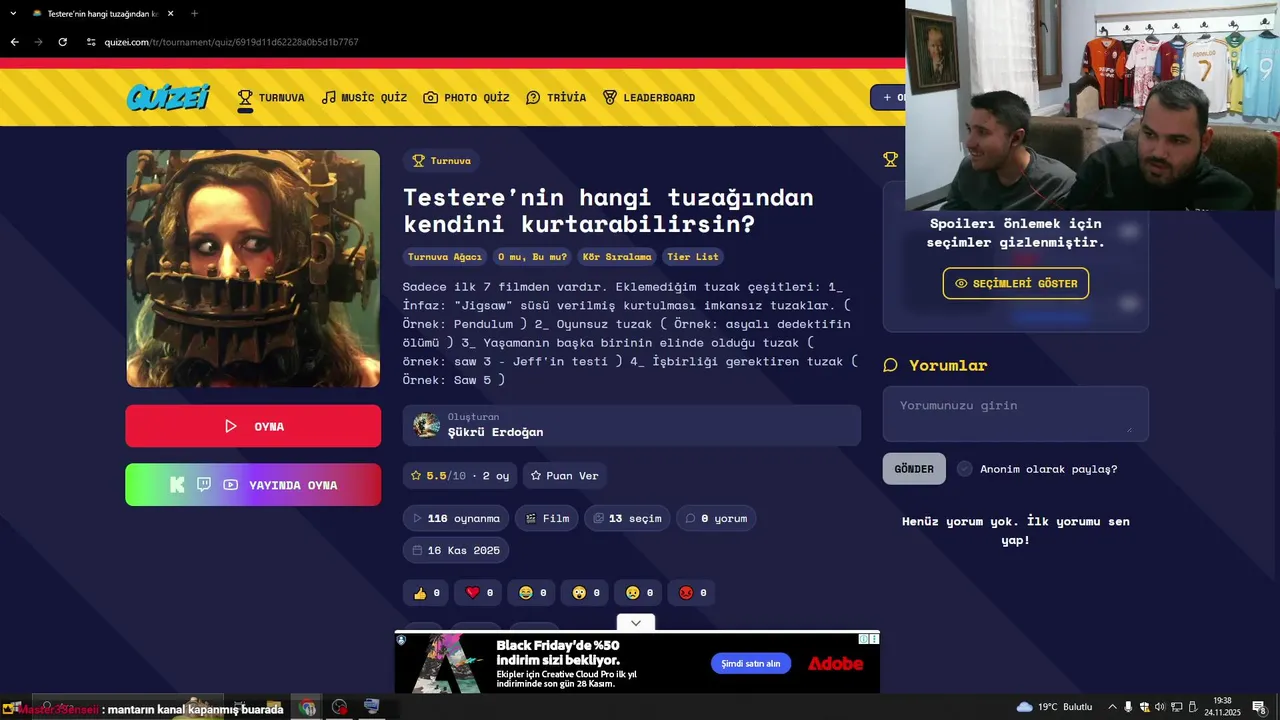Click the Henüz yorum yok message
This screenshot has height=720, width=1280.
click(1016, 531)
